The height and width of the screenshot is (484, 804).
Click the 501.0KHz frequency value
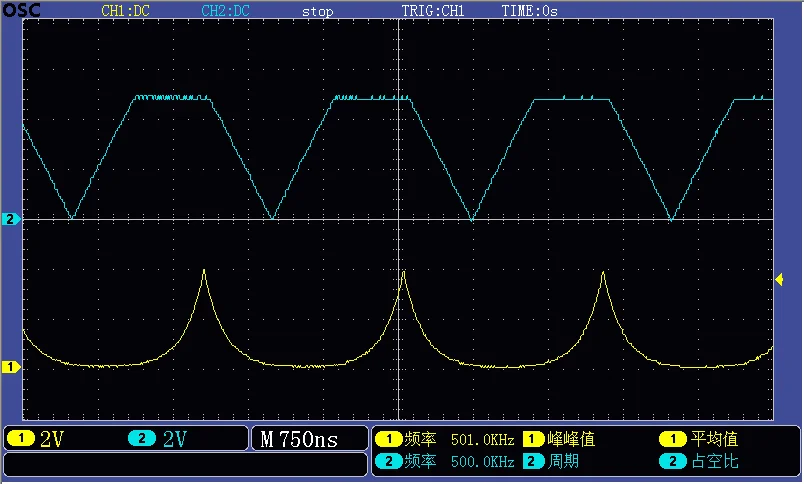coord(483,440)
